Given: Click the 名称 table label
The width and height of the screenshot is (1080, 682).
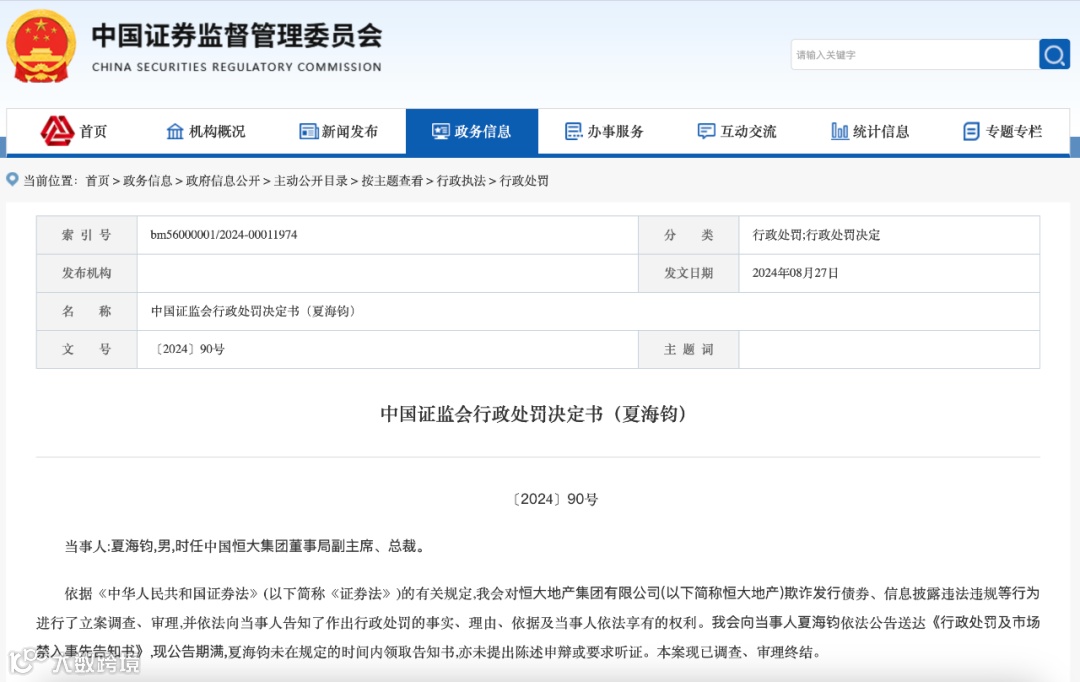Looking at the screenshot, I should [86, 311].
